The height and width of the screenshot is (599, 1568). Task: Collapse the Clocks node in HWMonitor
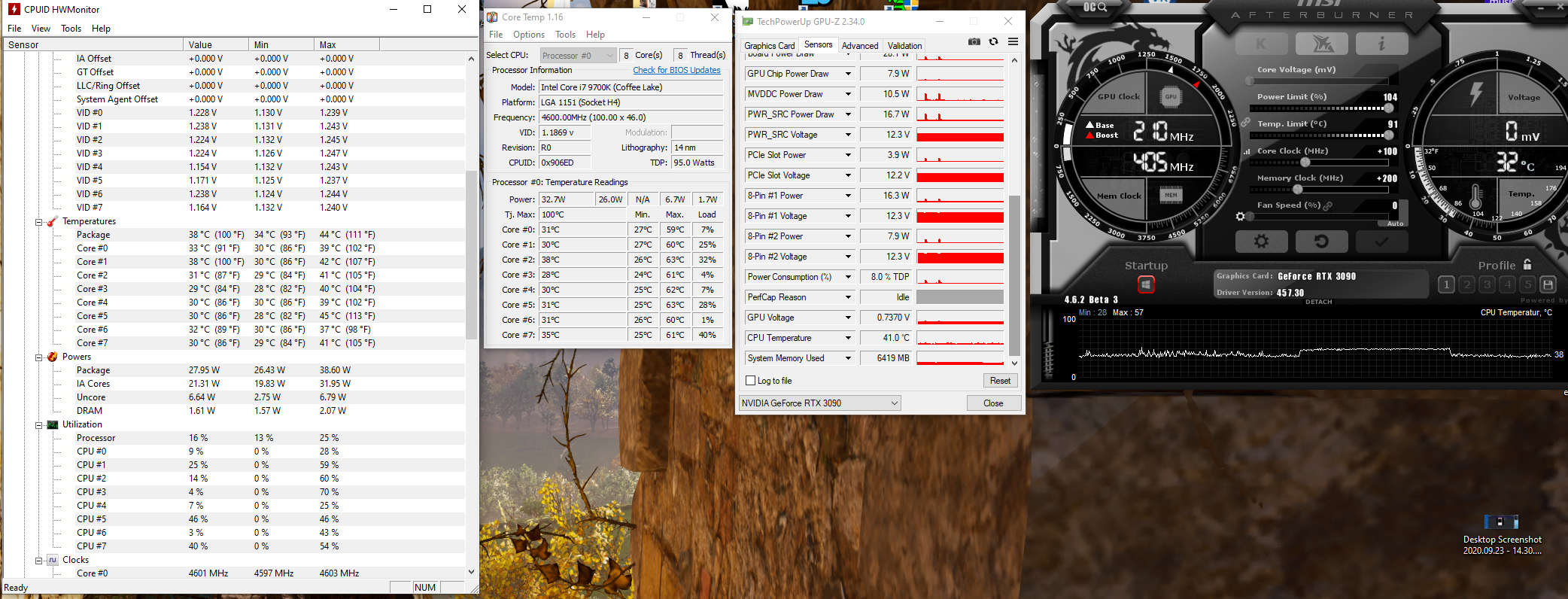pyautogui.click(x=38, y=561)
